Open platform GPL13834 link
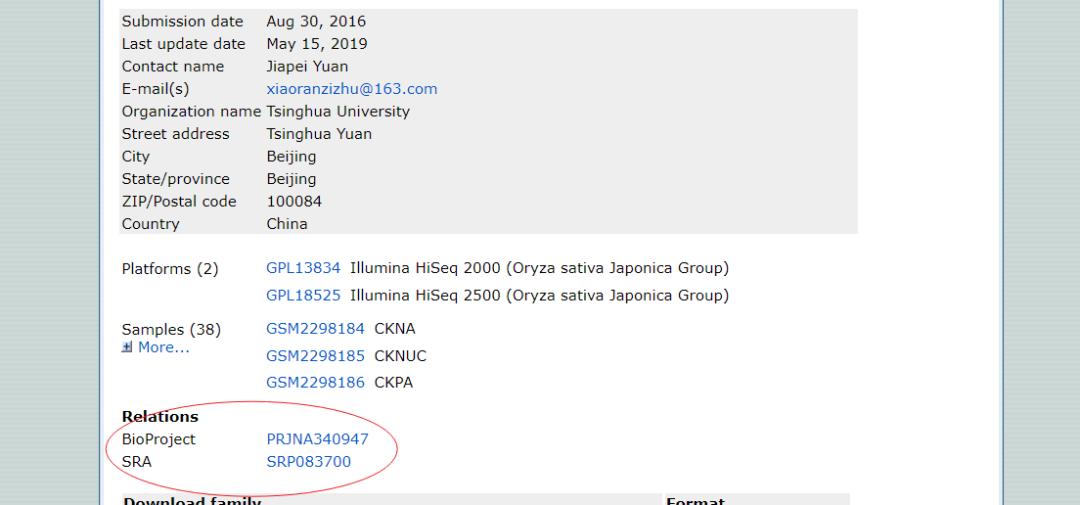This screenshot has width=1080, height=505. click(303, 268)
